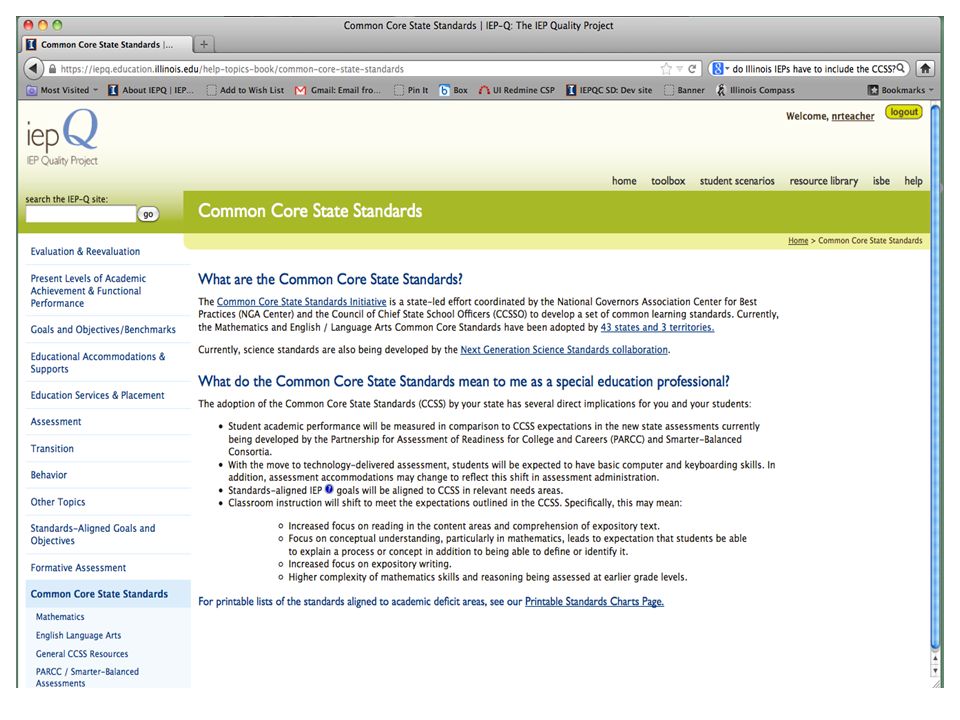Star this page with the bookmark star

click(666, 69)
